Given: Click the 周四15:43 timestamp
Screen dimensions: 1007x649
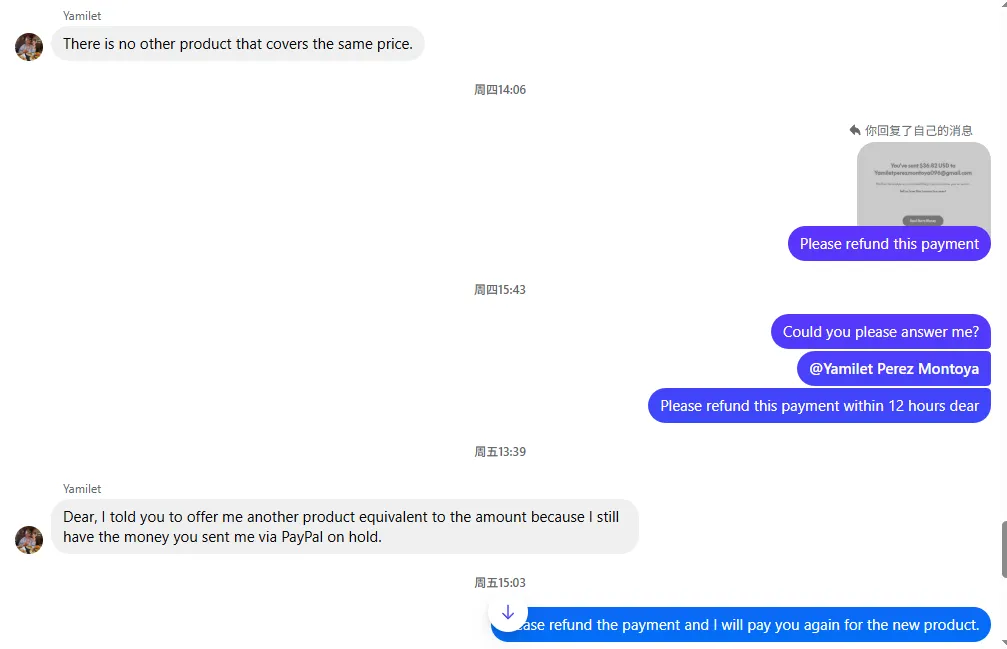Looking at the screenshot, I should coord(500,290).
